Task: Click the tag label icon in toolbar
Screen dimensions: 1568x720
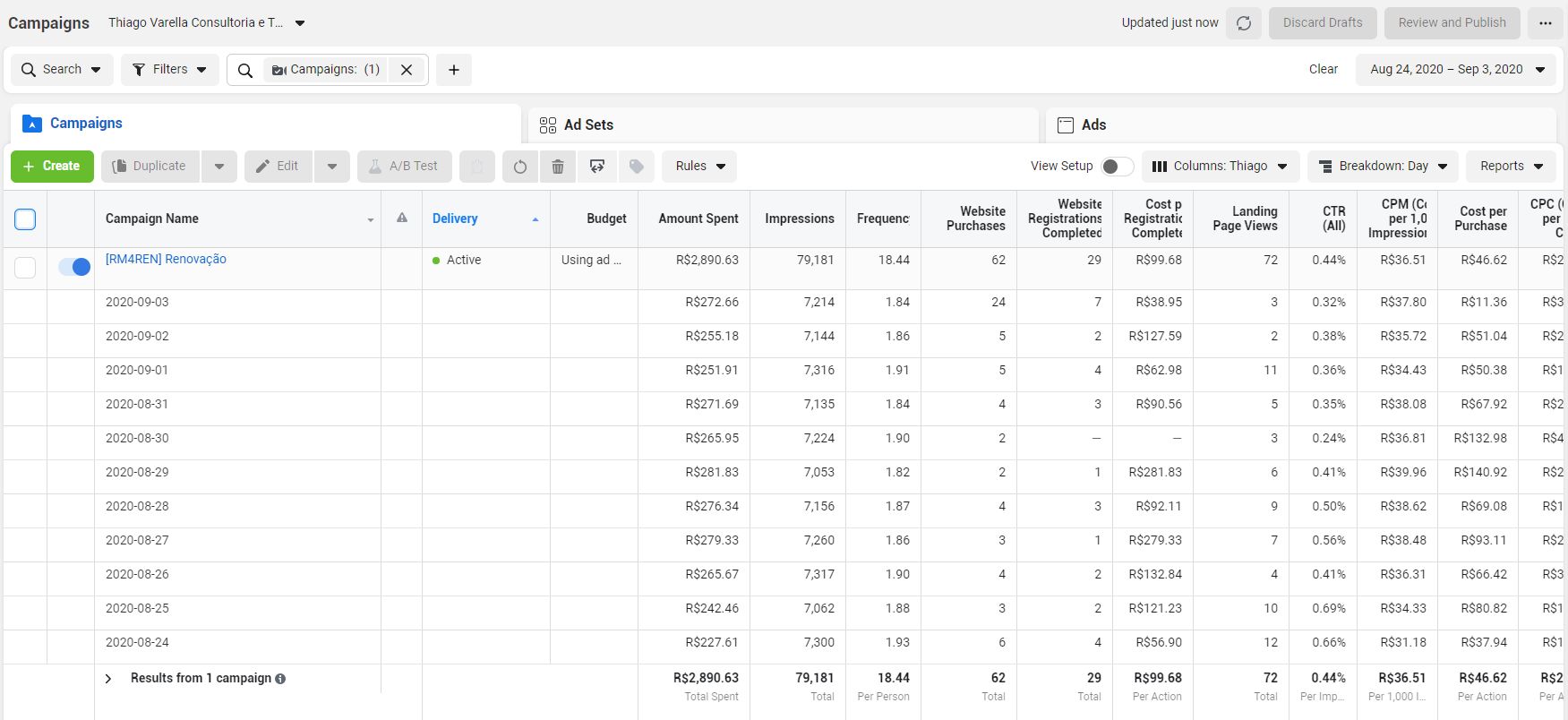Action: tap(637, 167)
